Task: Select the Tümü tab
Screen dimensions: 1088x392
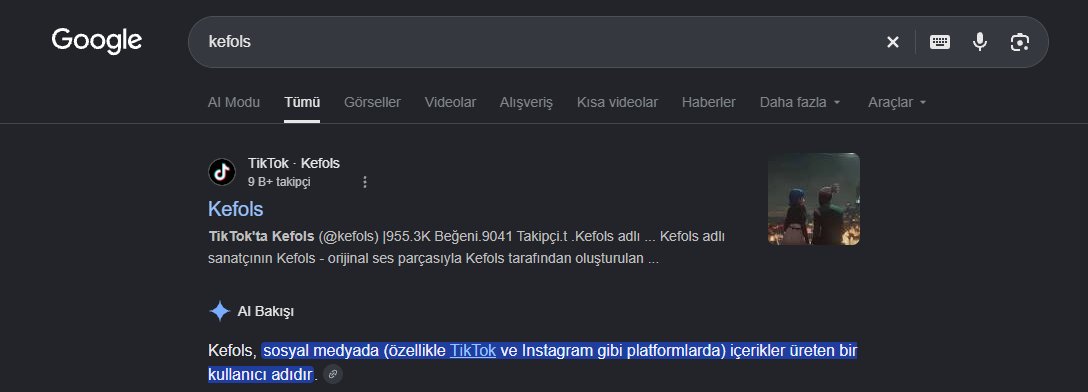Action: (302, 102)
